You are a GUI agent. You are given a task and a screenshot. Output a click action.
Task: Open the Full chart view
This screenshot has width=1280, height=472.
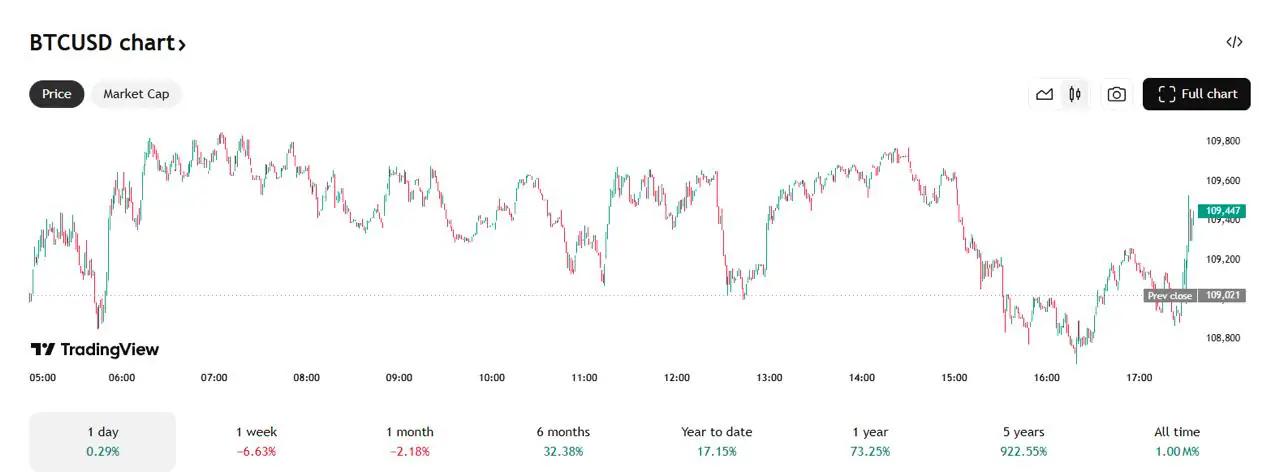[1196, 94]
